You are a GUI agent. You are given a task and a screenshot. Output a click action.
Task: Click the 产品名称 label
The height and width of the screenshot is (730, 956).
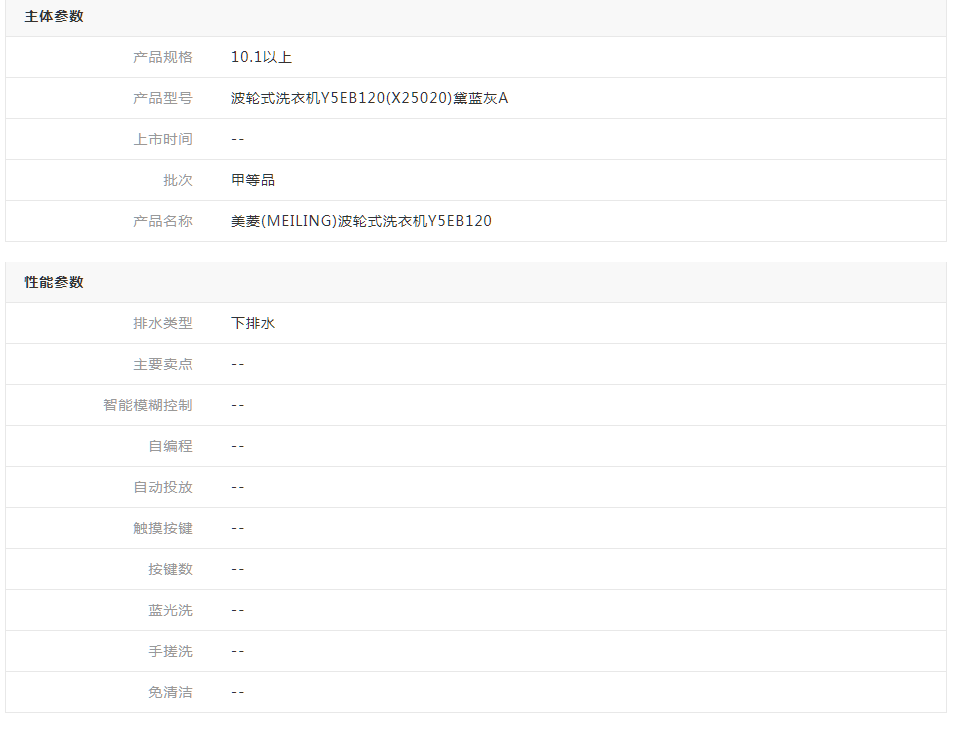click(163, 222)
